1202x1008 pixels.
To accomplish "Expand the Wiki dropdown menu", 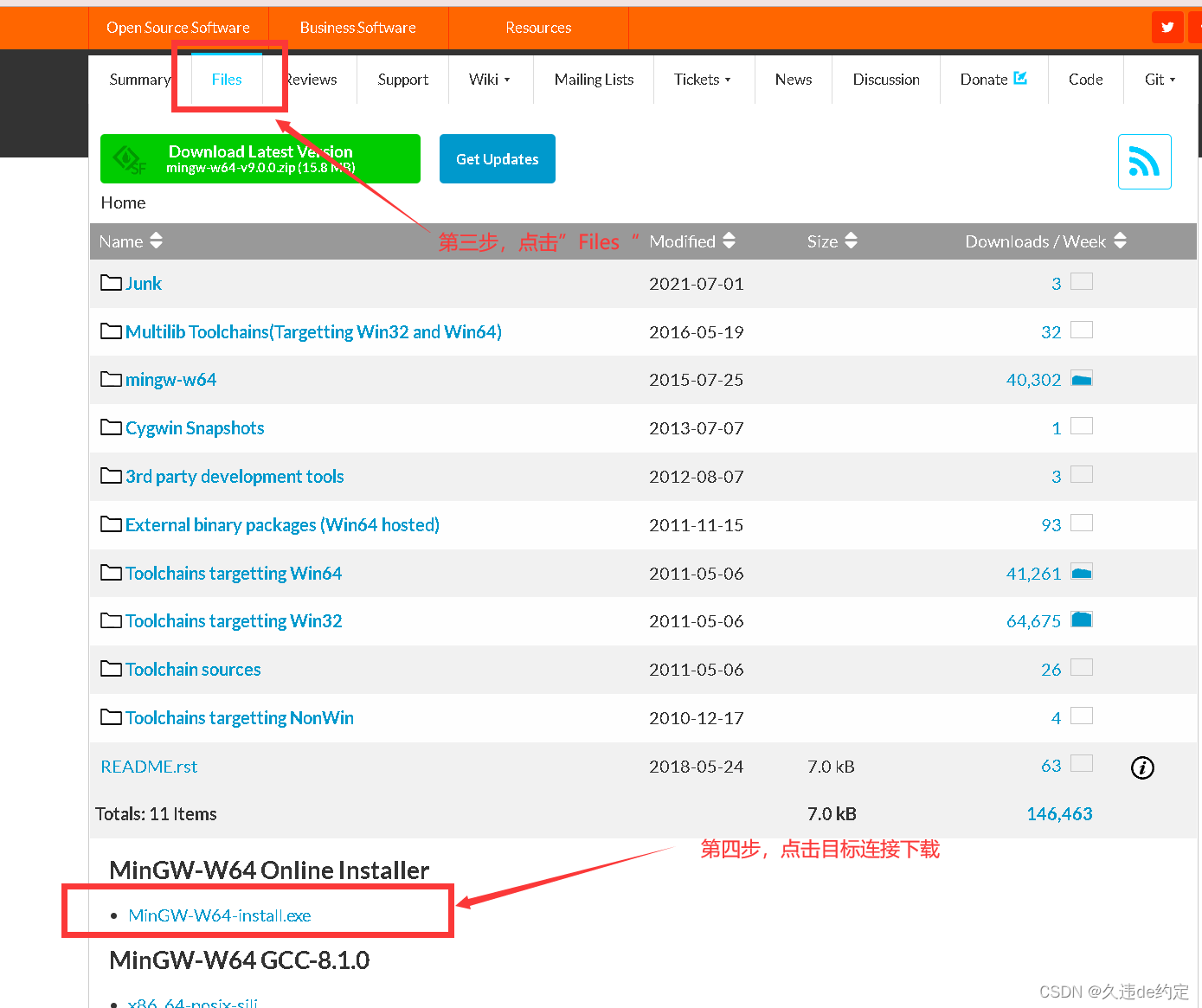I will [490, 80].
